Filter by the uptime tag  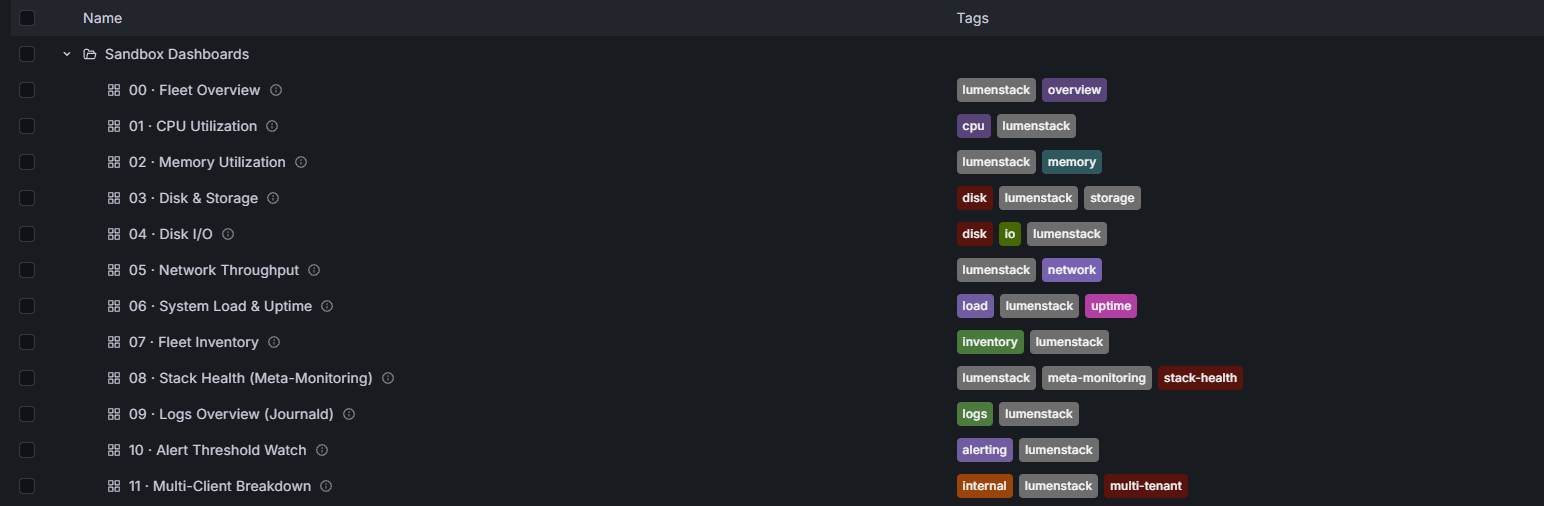[1111, 306]
